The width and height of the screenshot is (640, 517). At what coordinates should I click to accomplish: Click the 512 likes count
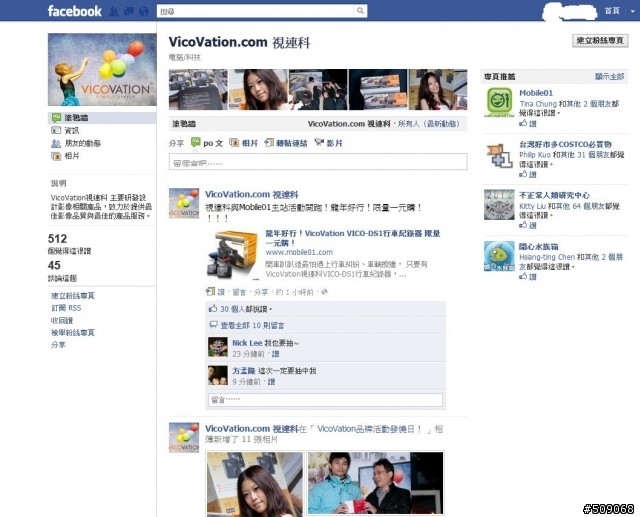(57, 239)
